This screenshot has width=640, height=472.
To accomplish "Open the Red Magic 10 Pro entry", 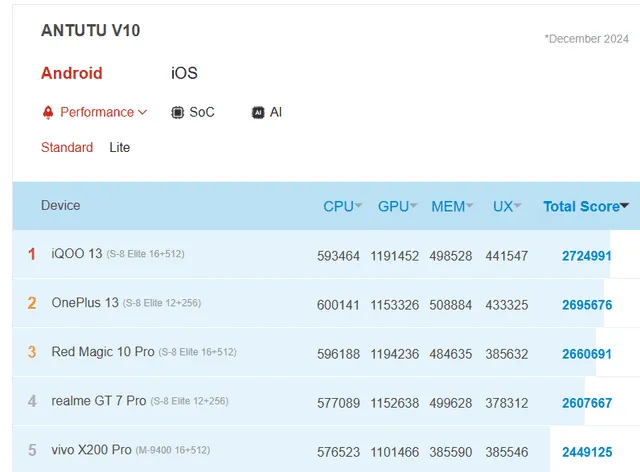I will point(103,352).
